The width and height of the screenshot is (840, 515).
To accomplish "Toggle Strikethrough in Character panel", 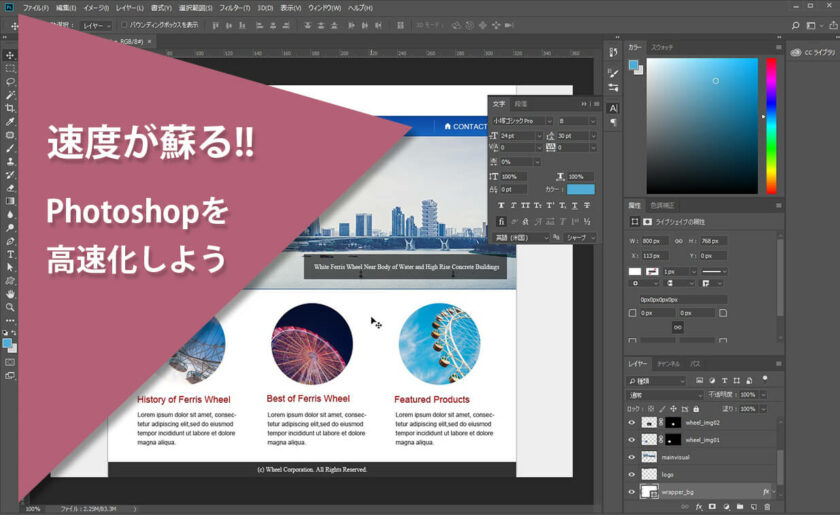I will coord(587,205).
